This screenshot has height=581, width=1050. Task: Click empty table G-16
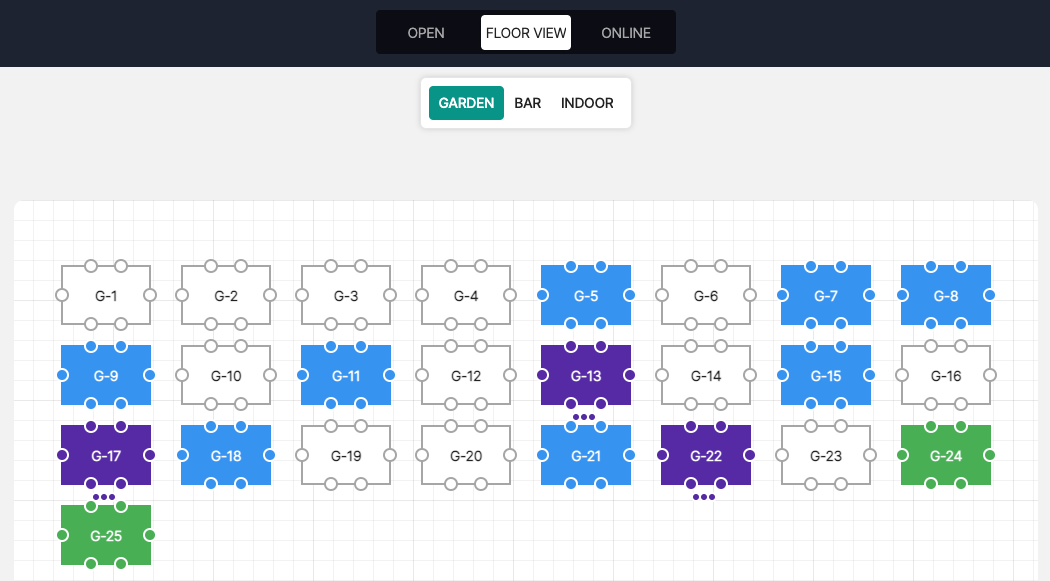tap(946, 375)
